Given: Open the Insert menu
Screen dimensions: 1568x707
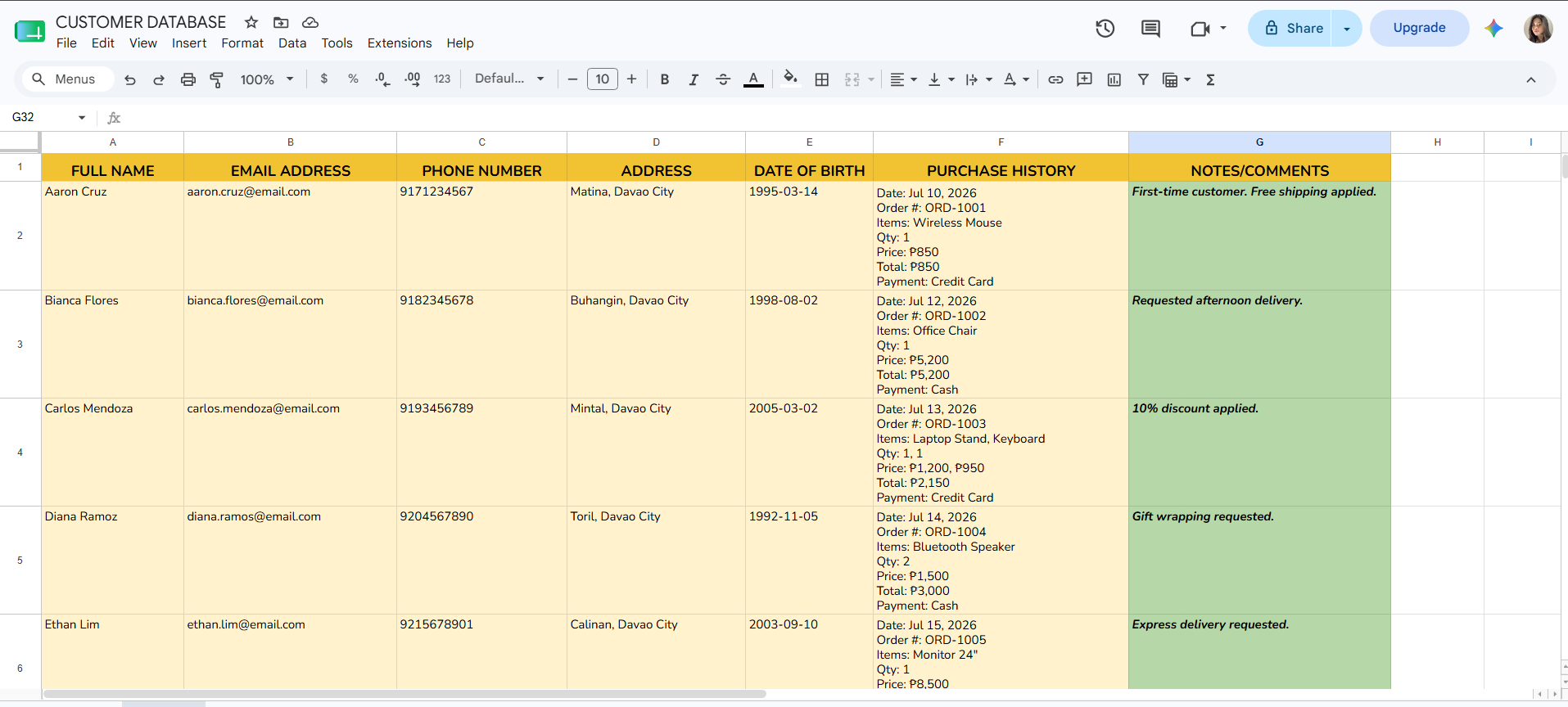Looking at the screenshot, I should click(x=189, y=43).
